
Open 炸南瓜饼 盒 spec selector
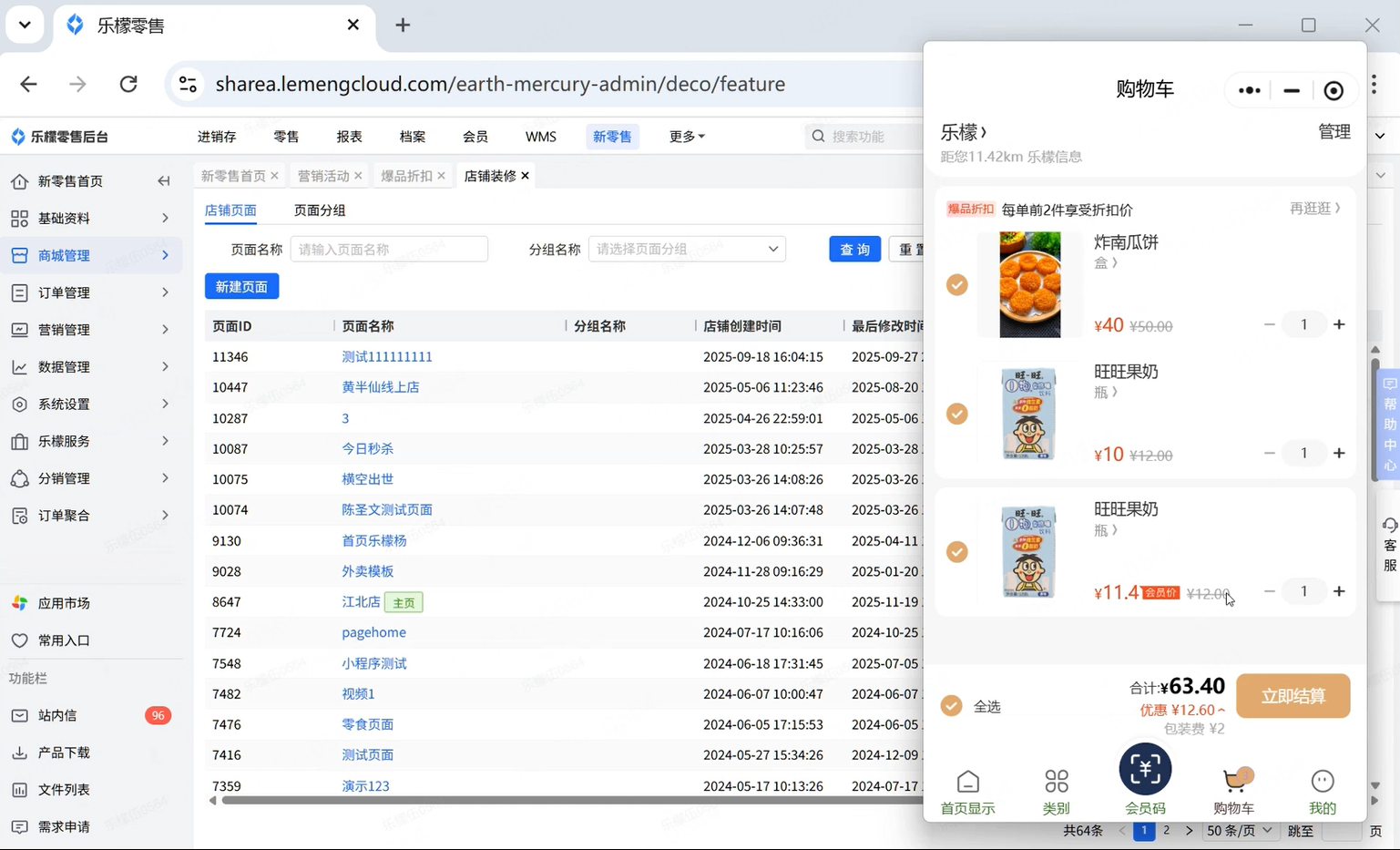tap(1105, 263)
